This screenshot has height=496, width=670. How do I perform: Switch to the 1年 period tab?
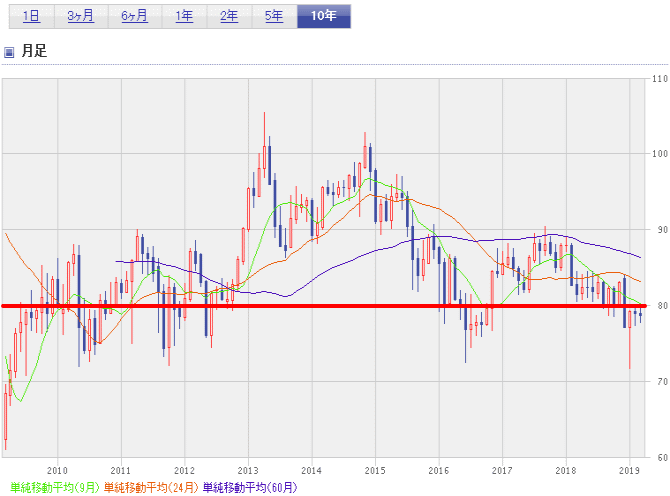coord(184,16)
